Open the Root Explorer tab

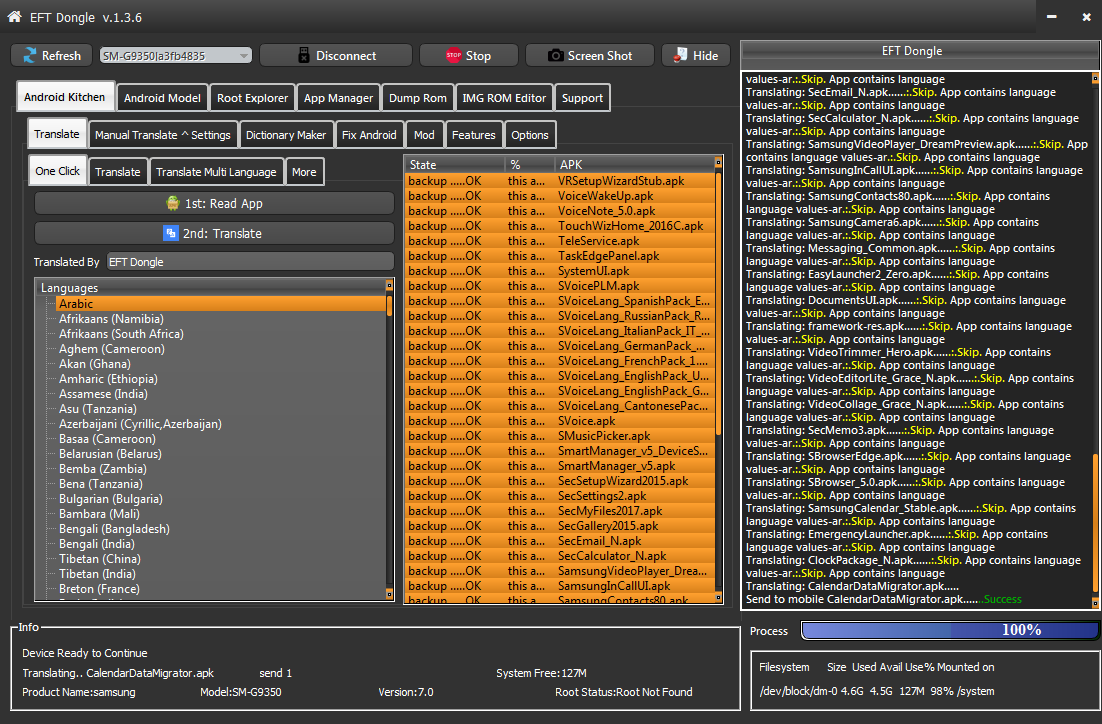pyautogui.click(x=252, y=98)
